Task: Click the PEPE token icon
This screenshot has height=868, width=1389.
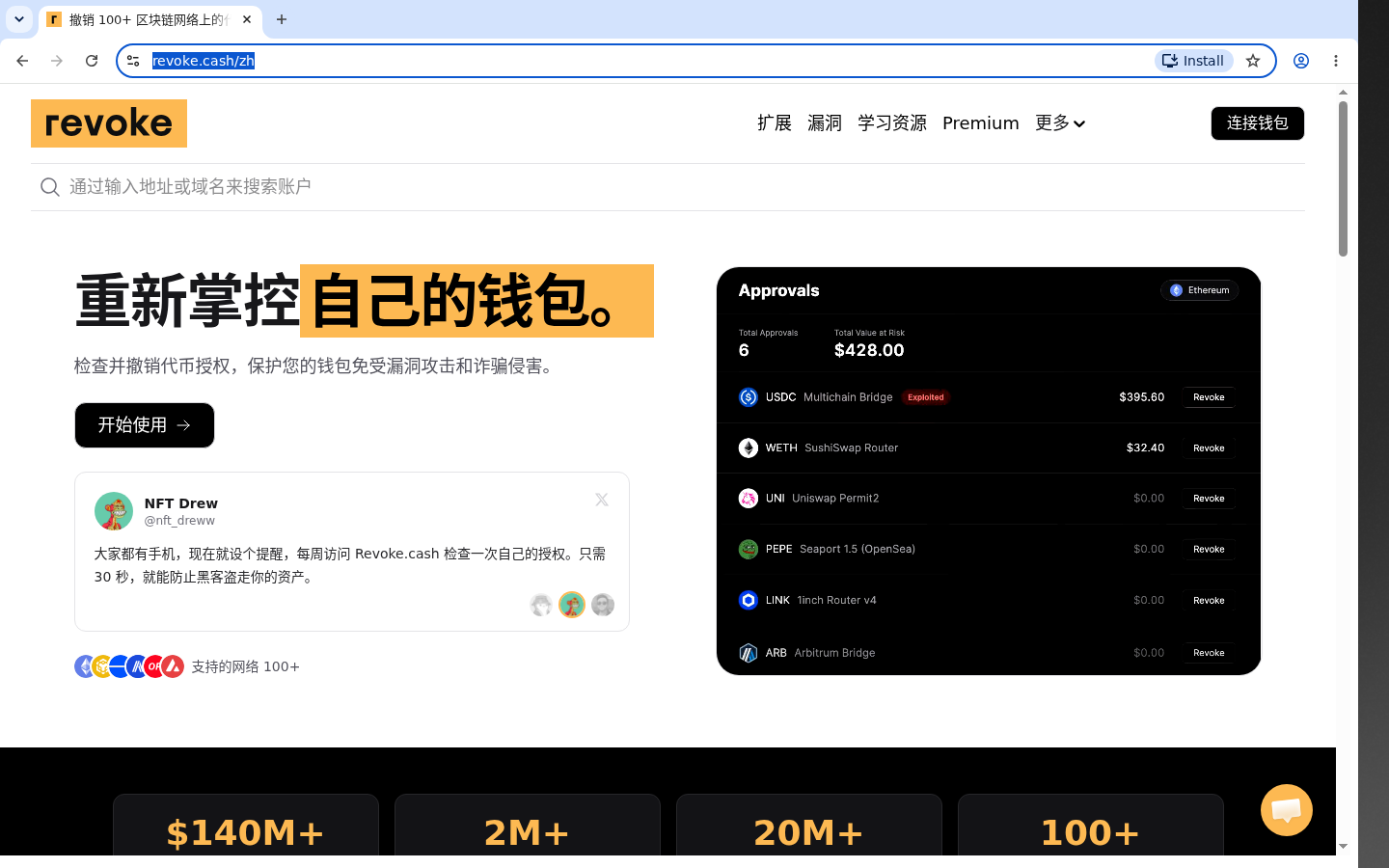Action: [x=749, y=550]
